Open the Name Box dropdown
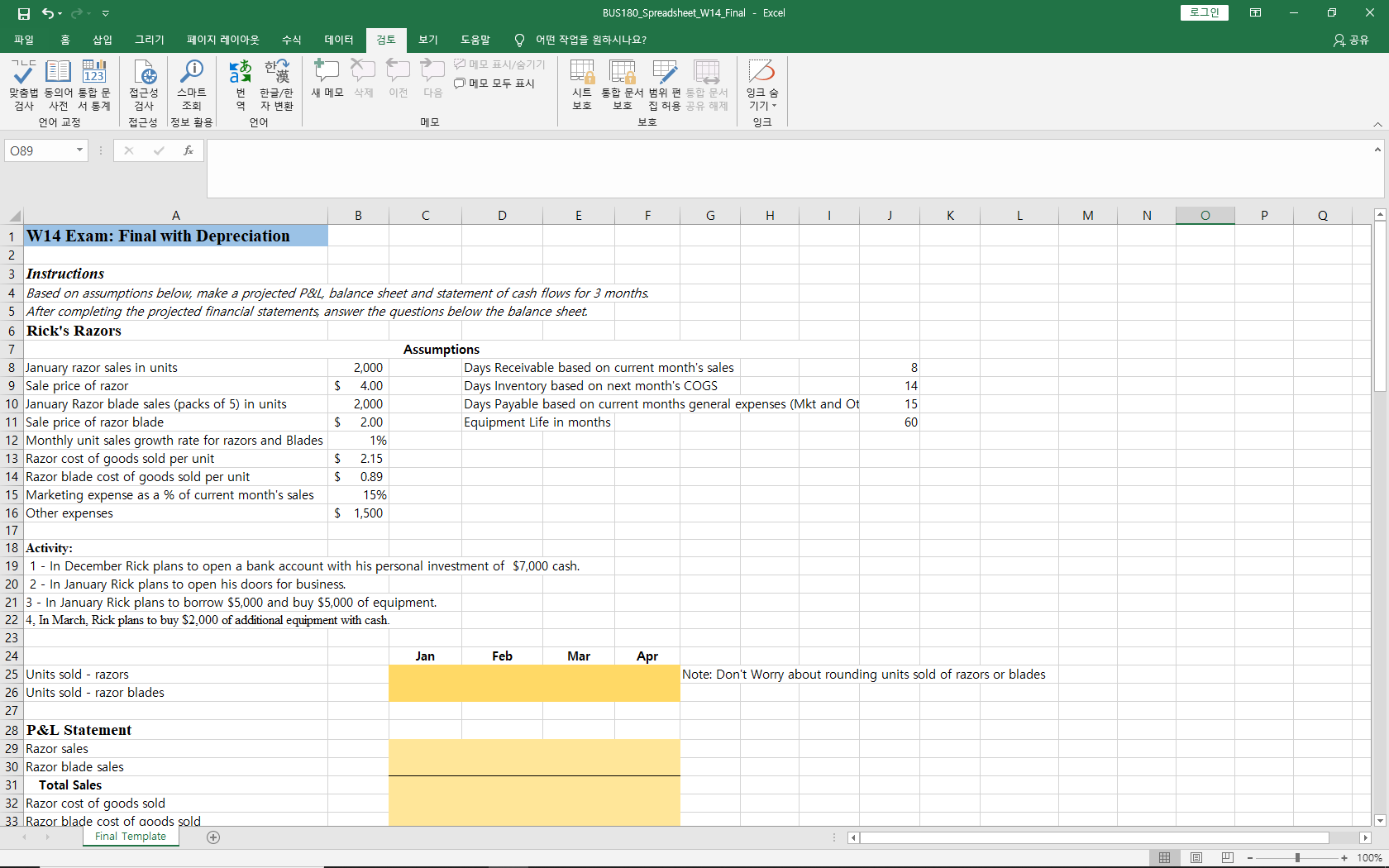The image size is (1389, 868). pyautogui.click(x=79, y=150)
